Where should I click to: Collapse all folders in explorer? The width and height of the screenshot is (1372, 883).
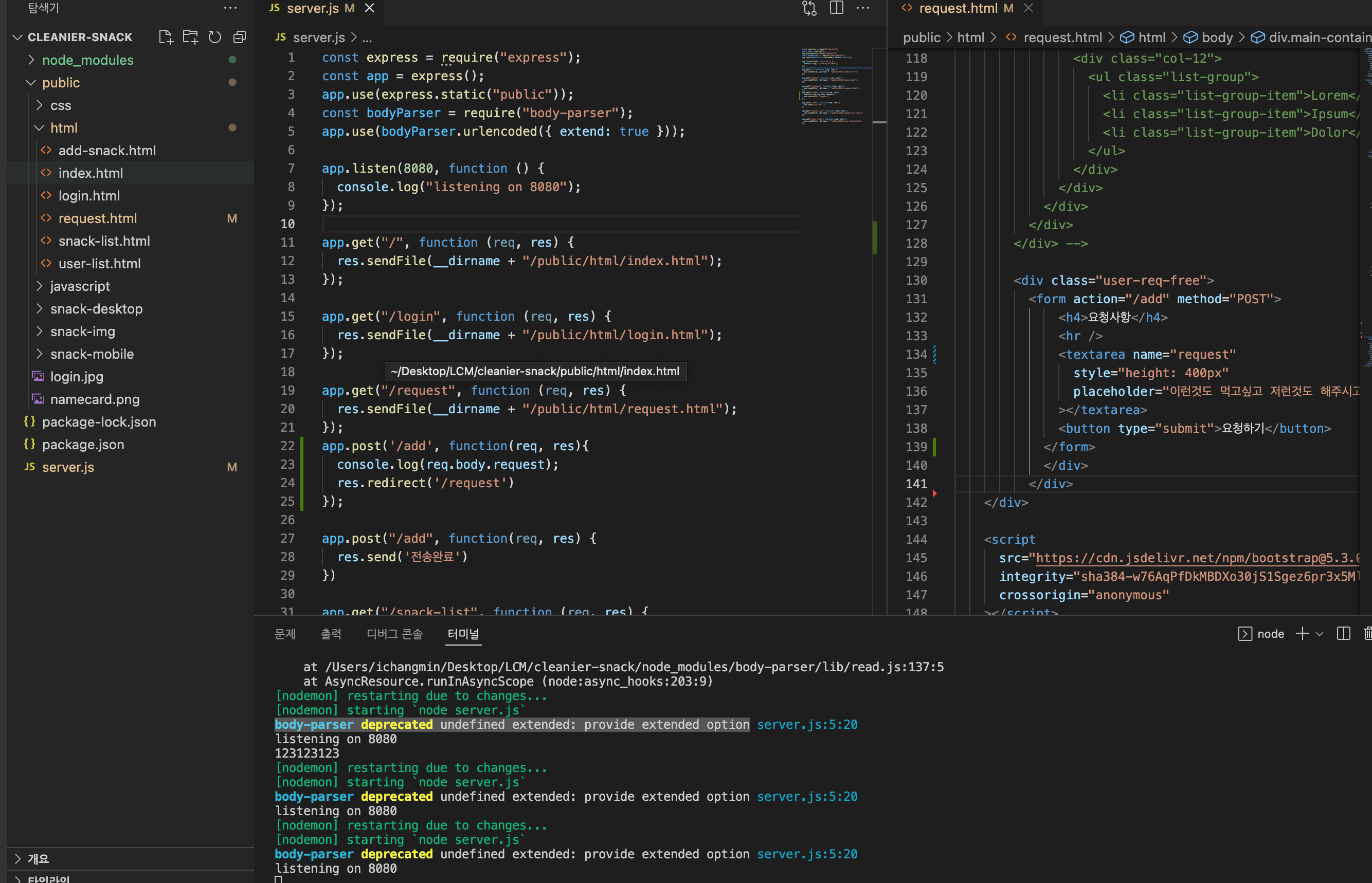(x=239, y=38)
